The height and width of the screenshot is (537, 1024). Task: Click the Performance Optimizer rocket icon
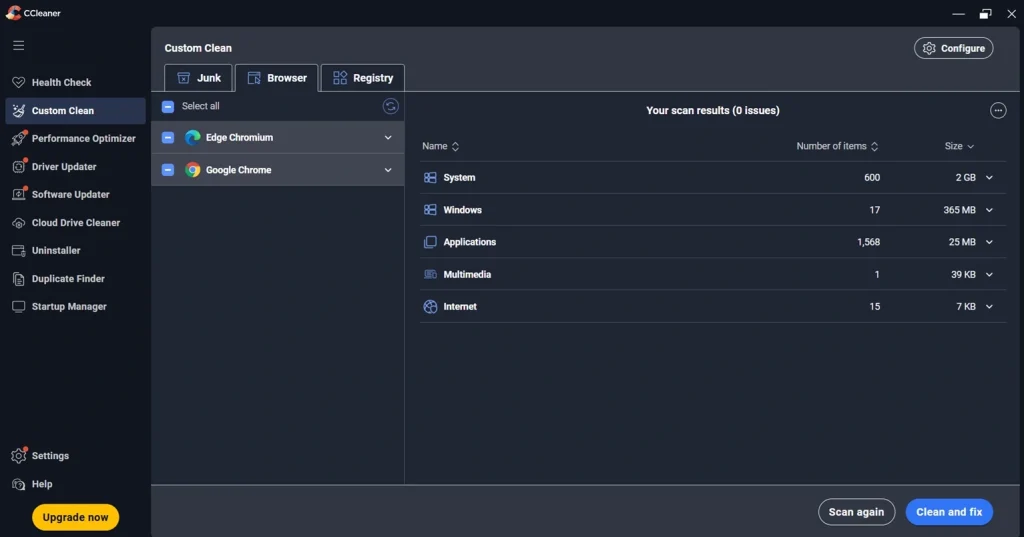(18, 138)
